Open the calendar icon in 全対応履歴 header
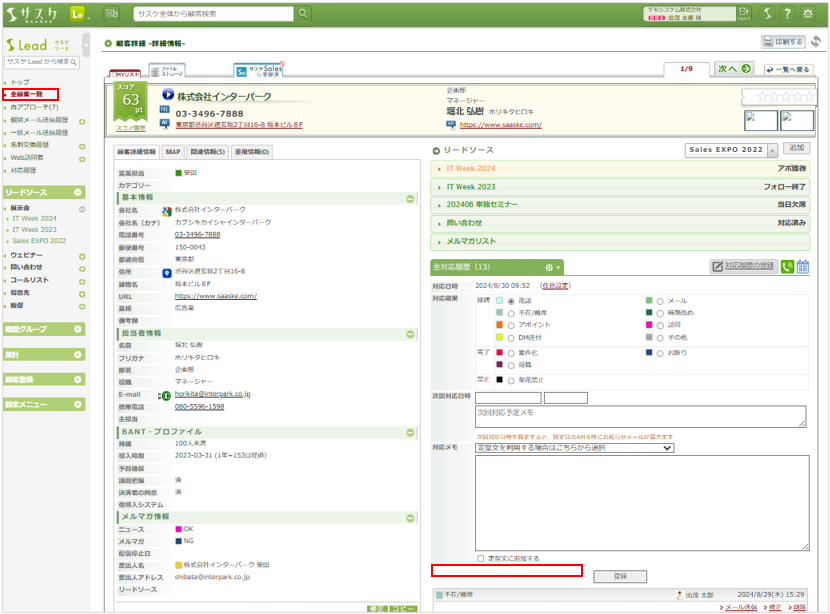 (x=802, y=267)
